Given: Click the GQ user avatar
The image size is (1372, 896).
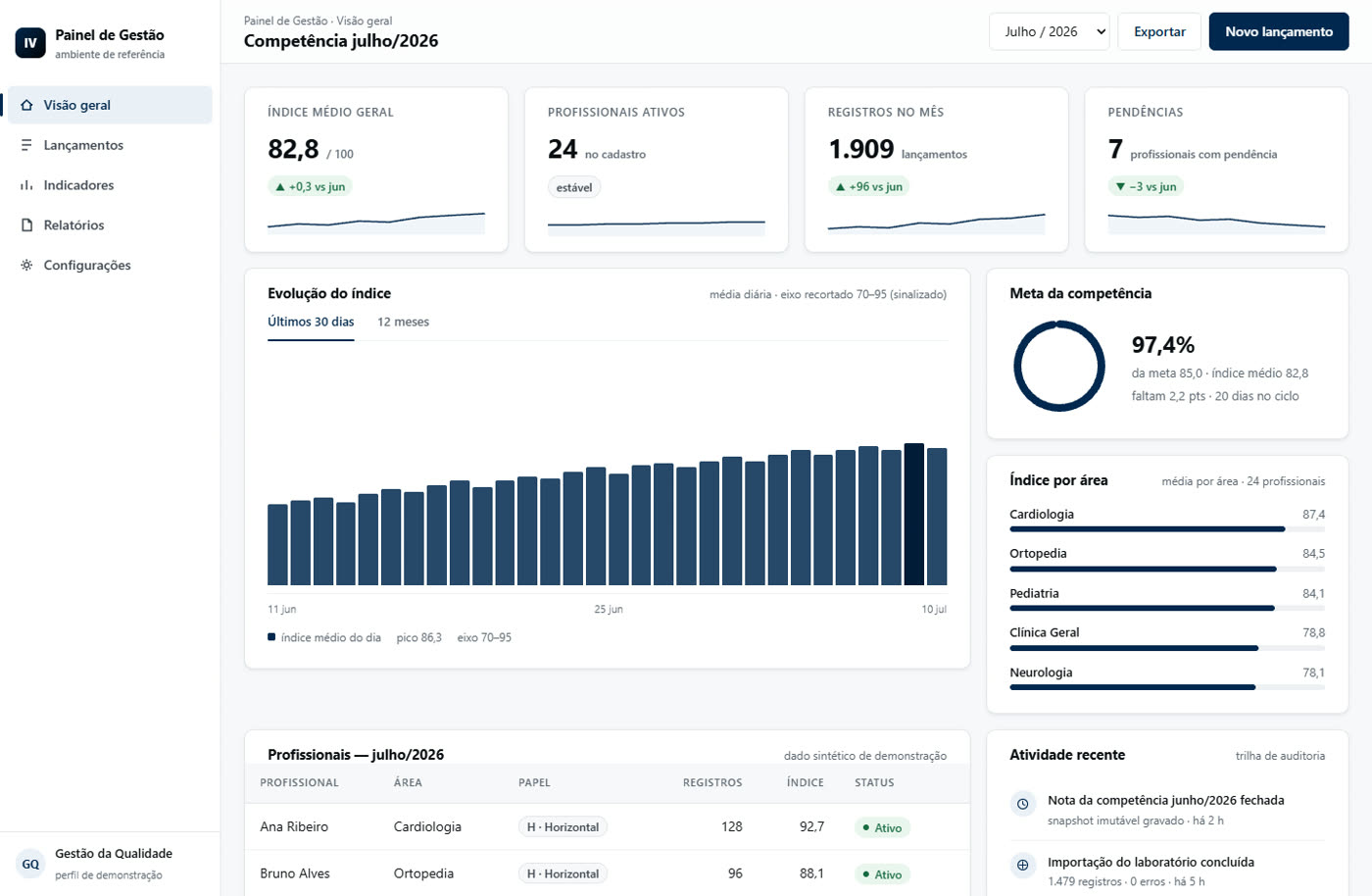Looking at the screenshot, I should (x=30, y=864).
